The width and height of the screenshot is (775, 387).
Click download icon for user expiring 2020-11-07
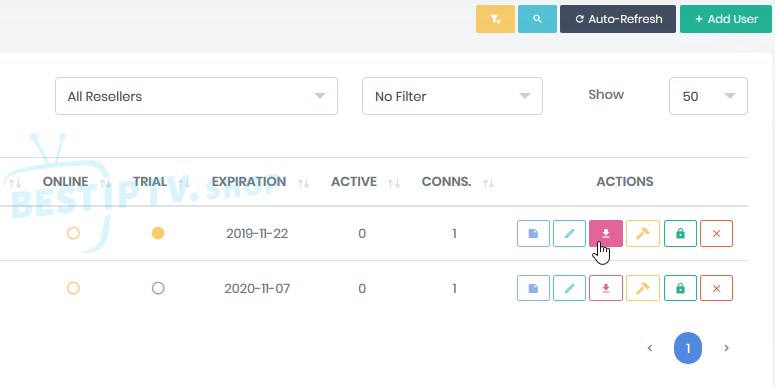pyautogui.click(x=606, y=288)
